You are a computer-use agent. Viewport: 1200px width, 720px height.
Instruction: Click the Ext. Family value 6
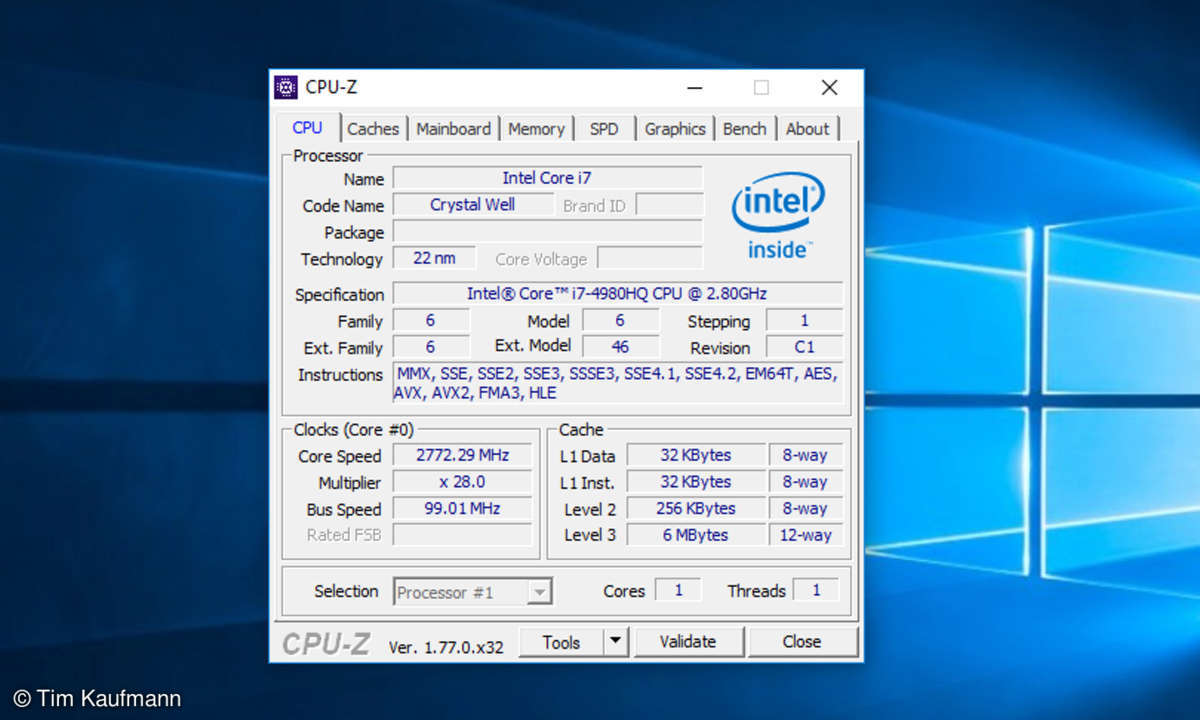430,347
